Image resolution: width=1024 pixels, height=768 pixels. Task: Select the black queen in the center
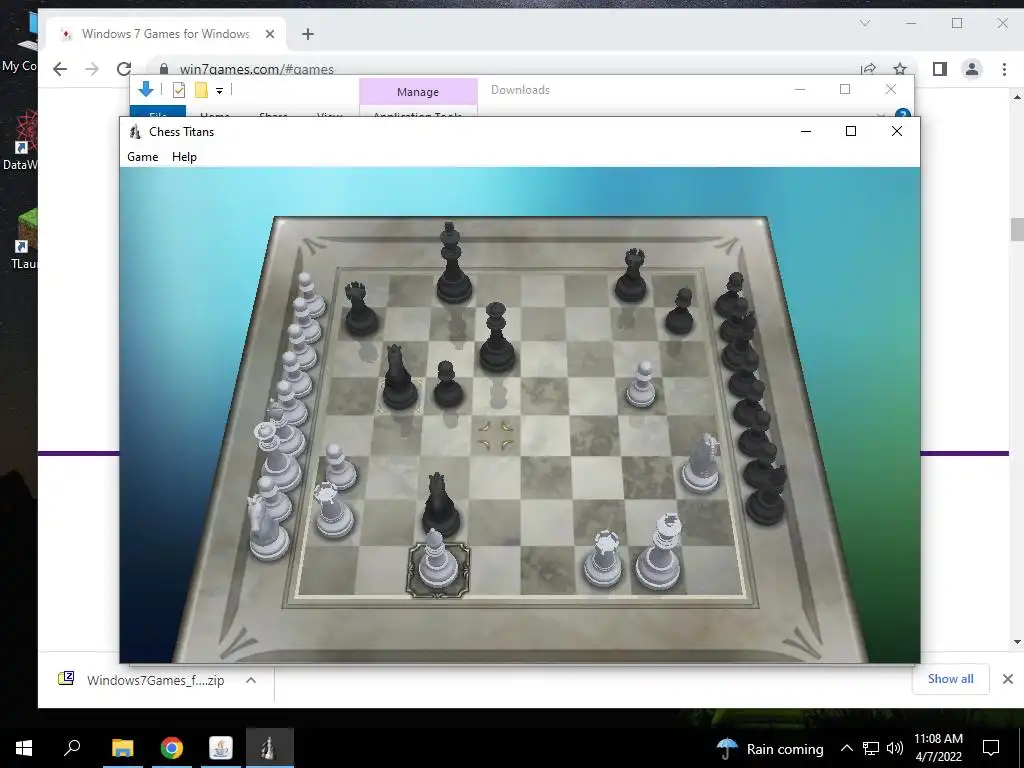pyautogui.click(x=497, y=338)
